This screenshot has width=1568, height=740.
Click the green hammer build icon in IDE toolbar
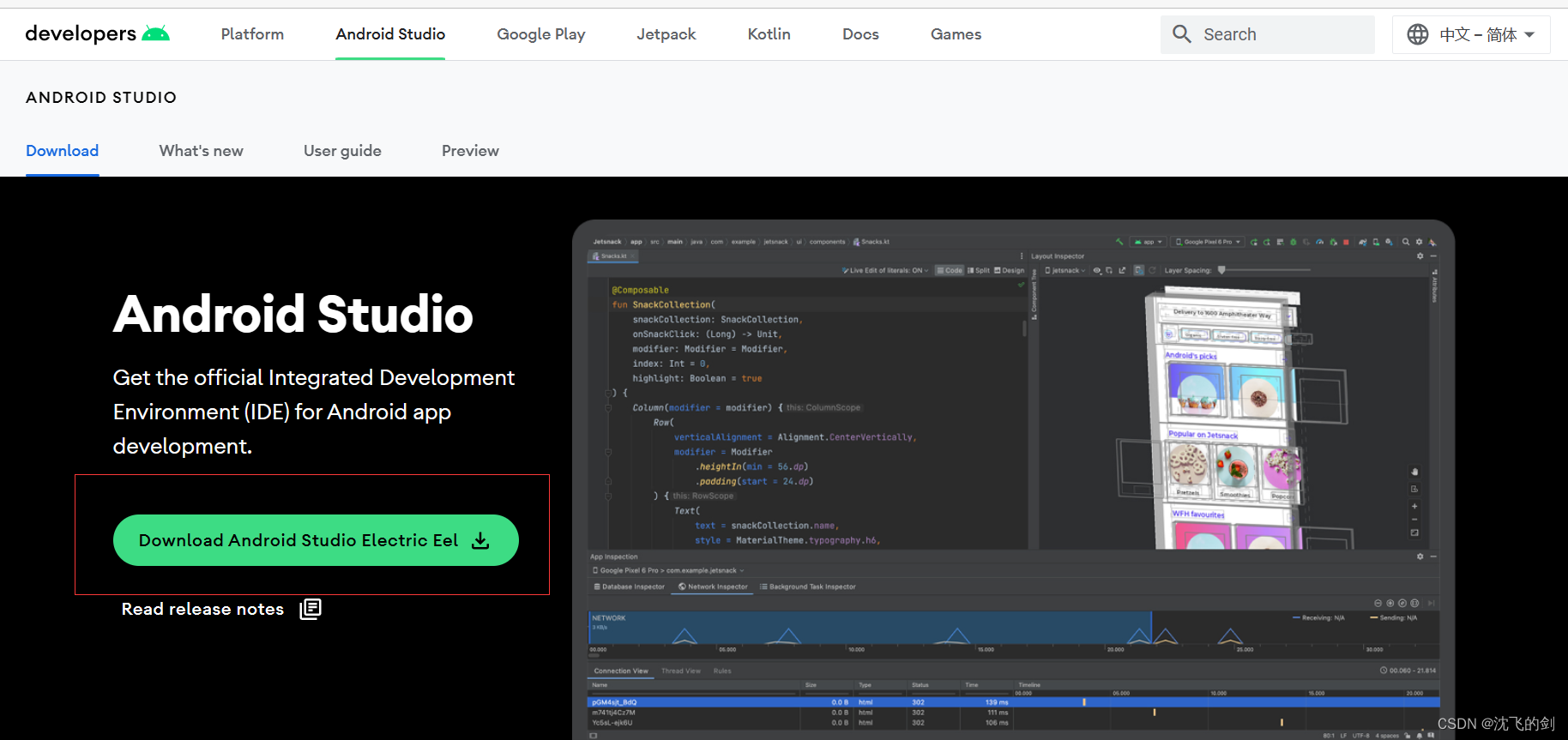tap(1119, 242)
